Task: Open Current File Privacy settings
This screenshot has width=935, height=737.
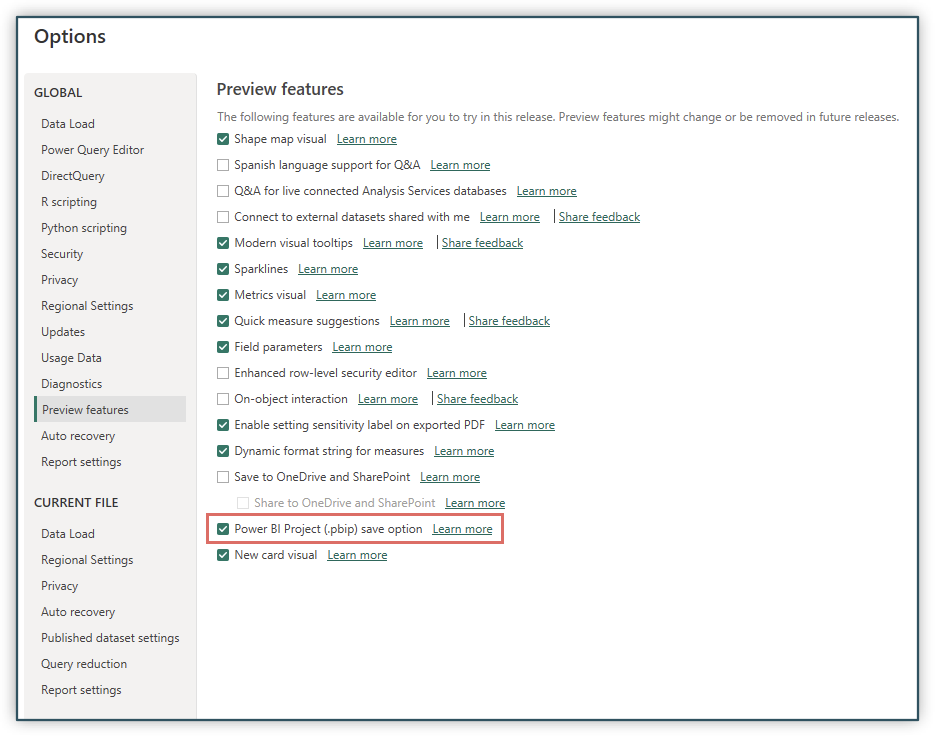Action: 60,586
